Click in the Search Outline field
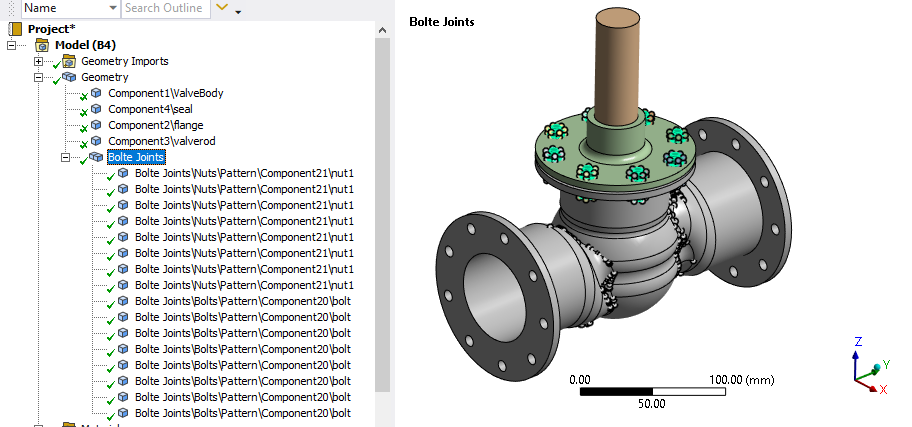912x427 pixels. [x=166, y=8]
